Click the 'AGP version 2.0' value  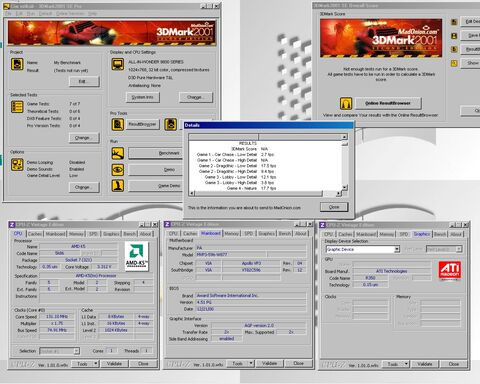click(259, 325)
